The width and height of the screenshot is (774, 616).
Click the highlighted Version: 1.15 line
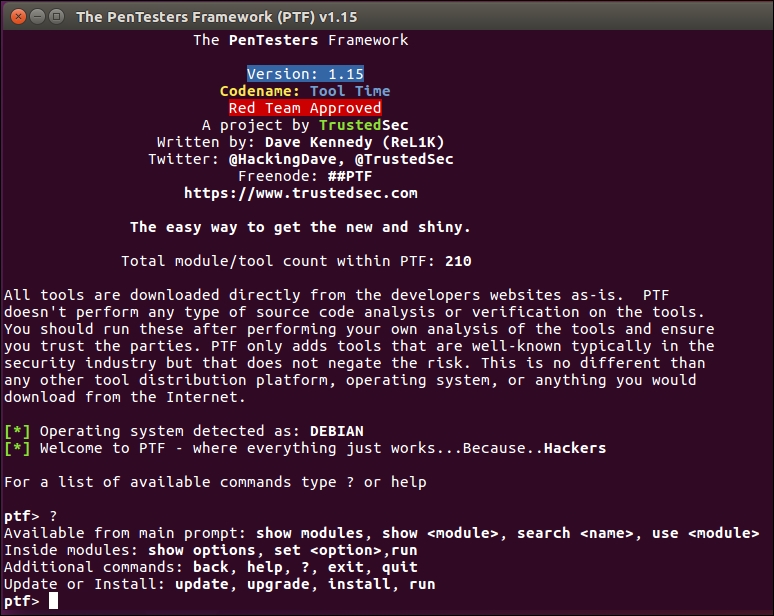(305, 74)
